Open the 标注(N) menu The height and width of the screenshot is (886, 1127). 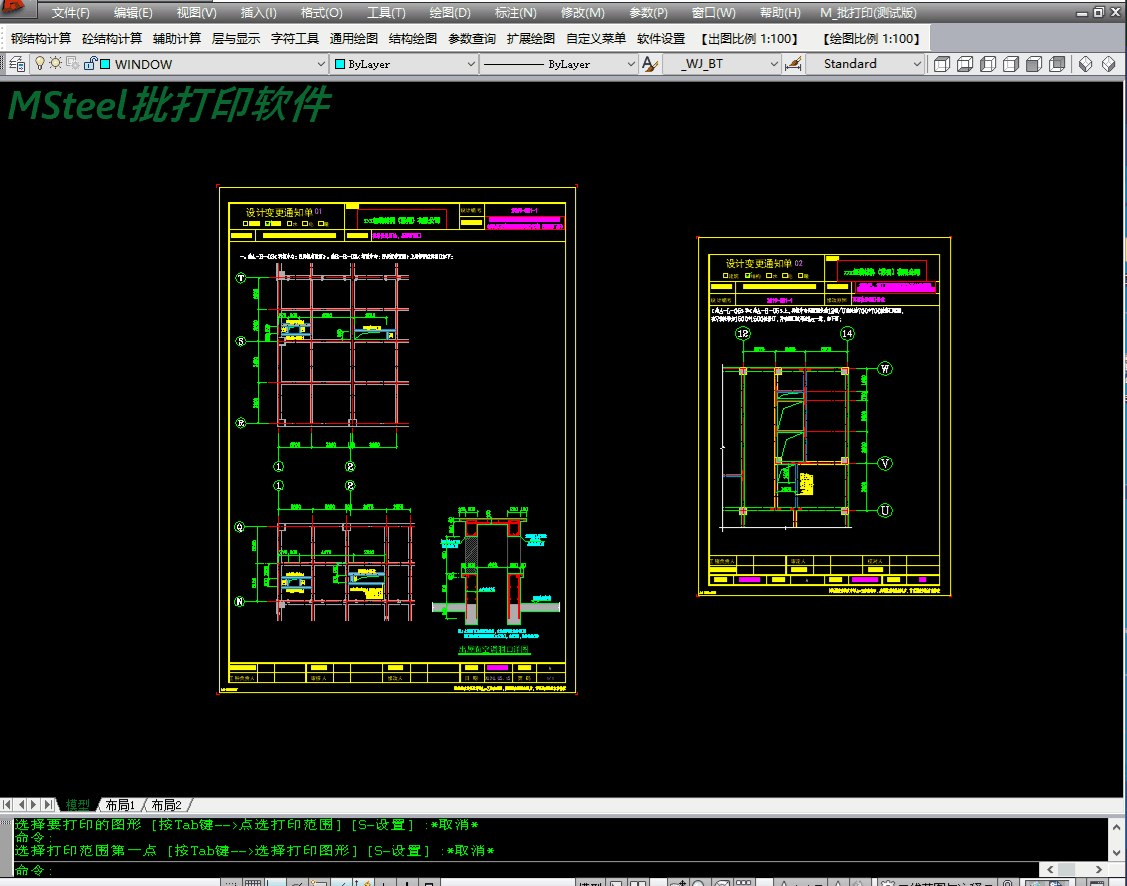[515, 13]
